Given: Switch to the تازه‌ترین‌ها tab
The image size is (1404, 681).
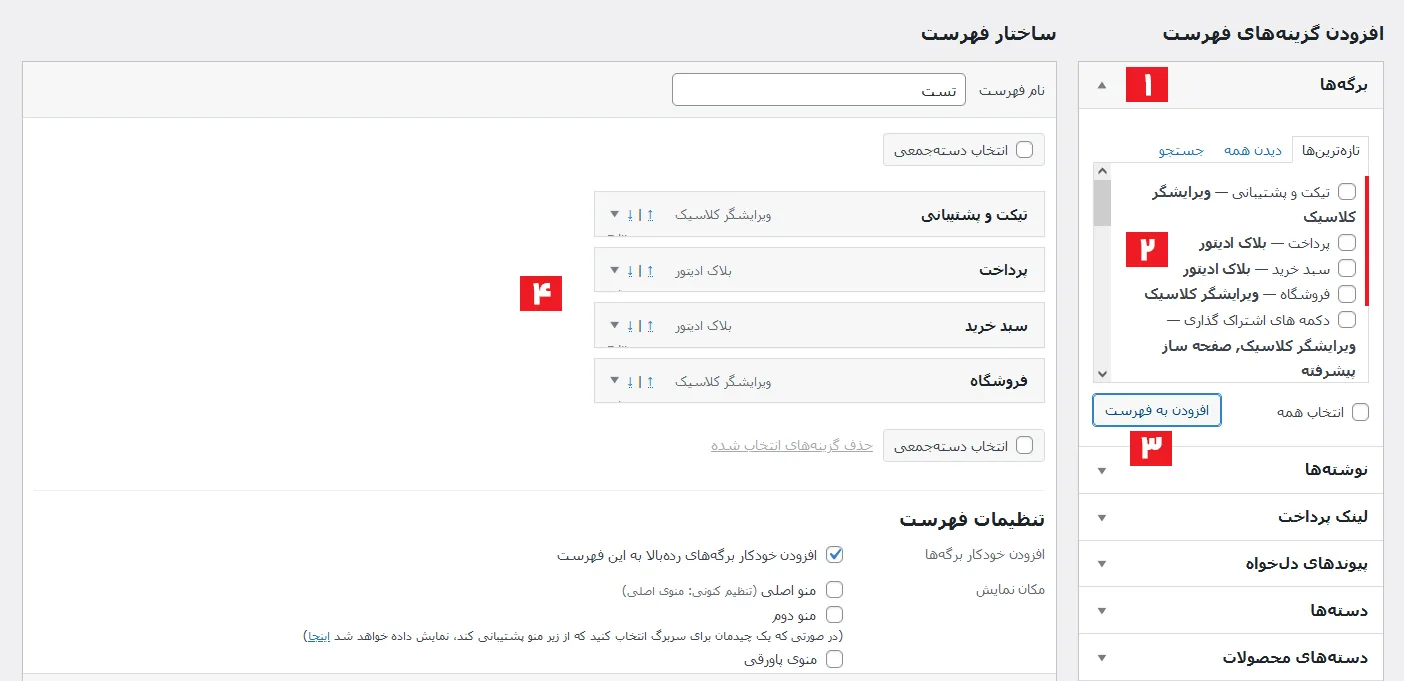Looking at the screenshot, I should tap(1331, 150).
